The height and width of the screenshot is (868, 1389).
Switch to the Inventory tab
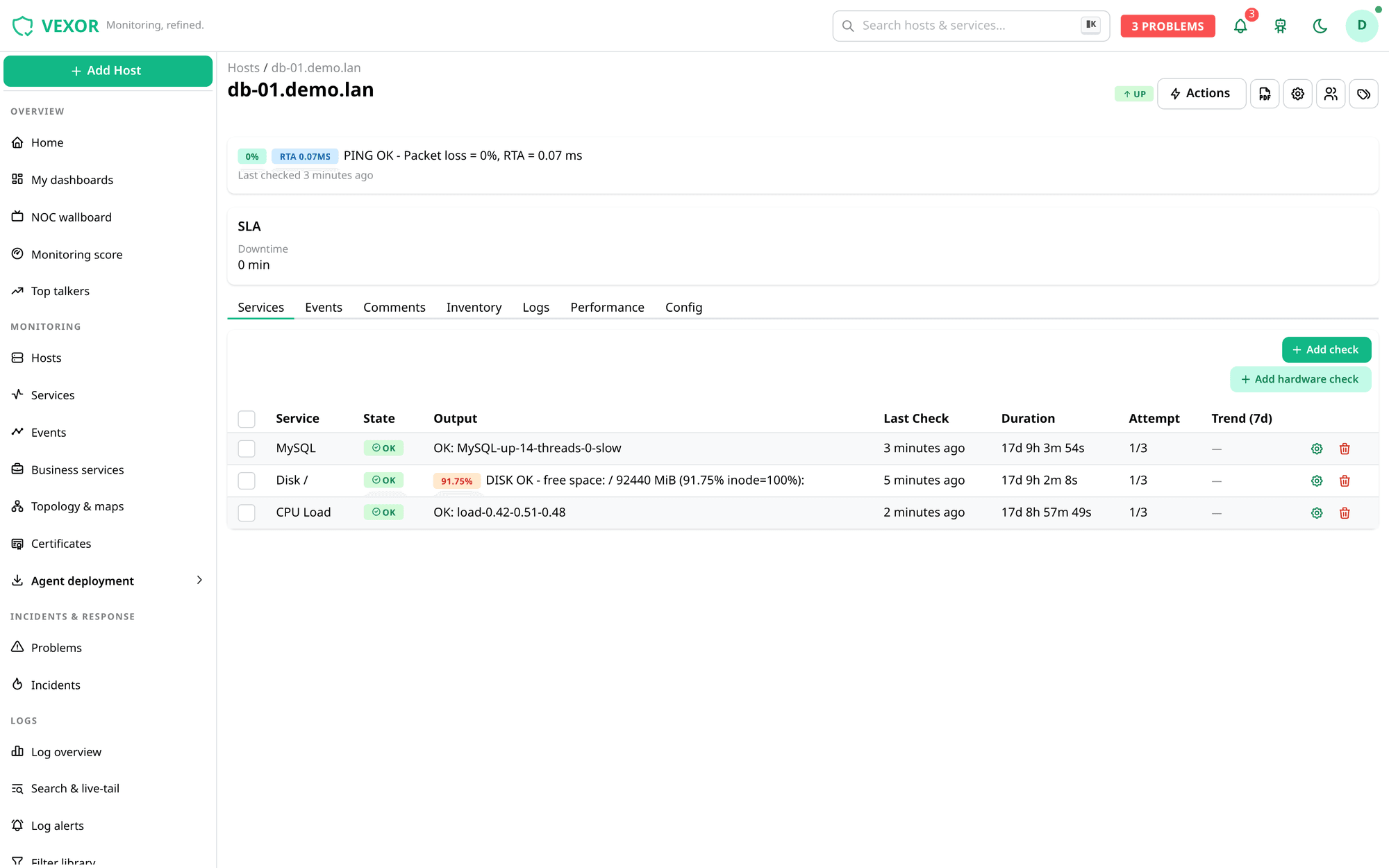click(474, 307)
